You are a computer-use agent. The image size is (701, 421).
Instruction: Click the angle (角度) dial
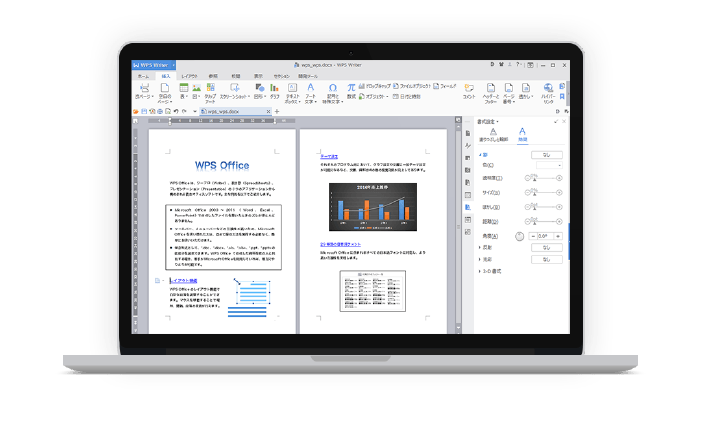519,236
